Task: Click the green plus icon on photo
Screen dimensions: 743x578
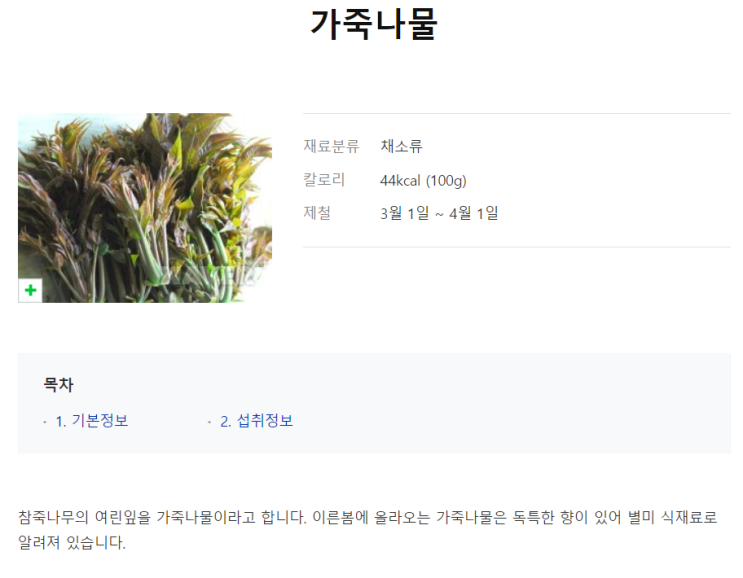Action: coord(30,290)
